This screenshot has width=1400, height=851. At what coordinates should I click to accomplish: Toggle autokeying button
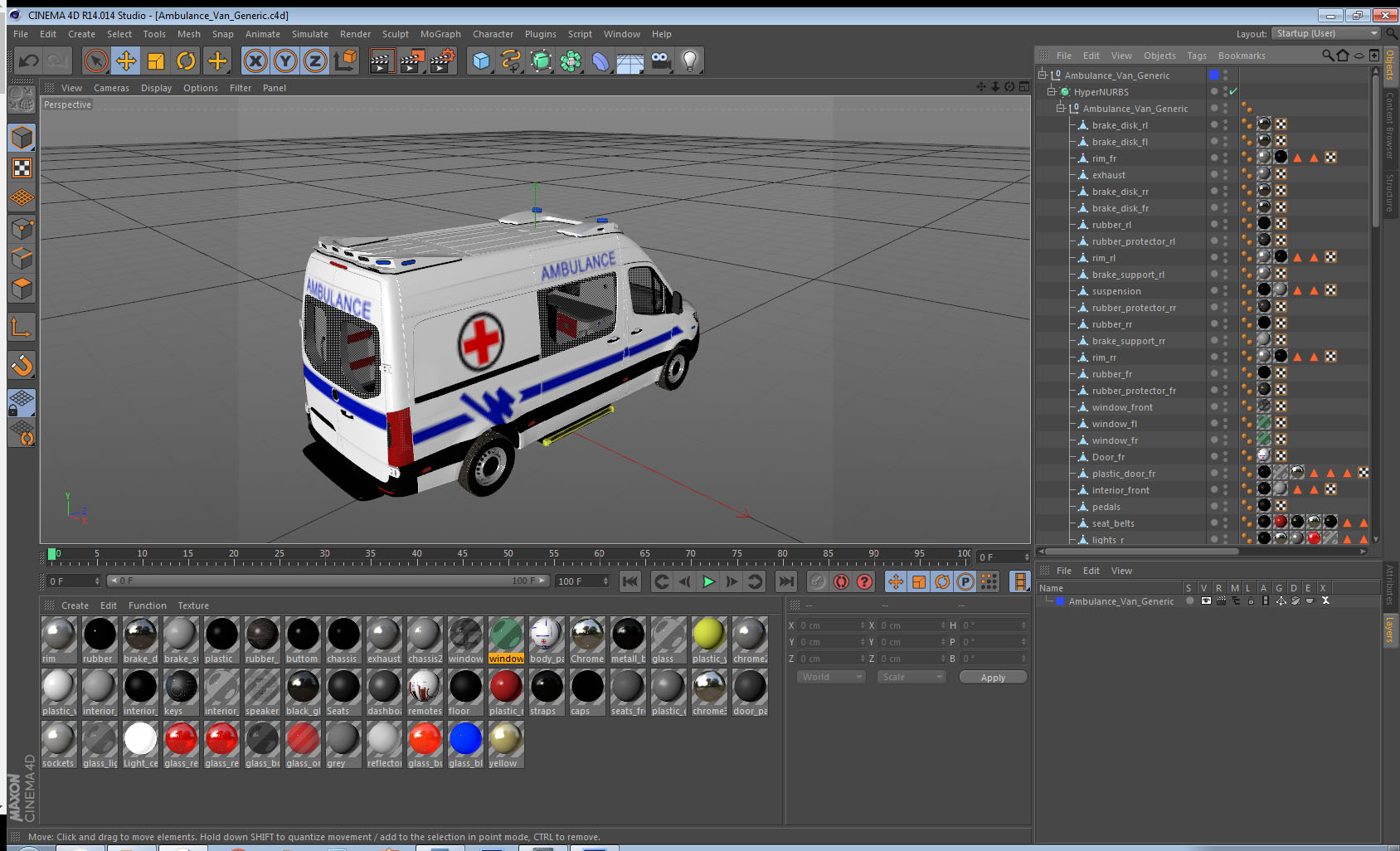[x=841, y=581]
